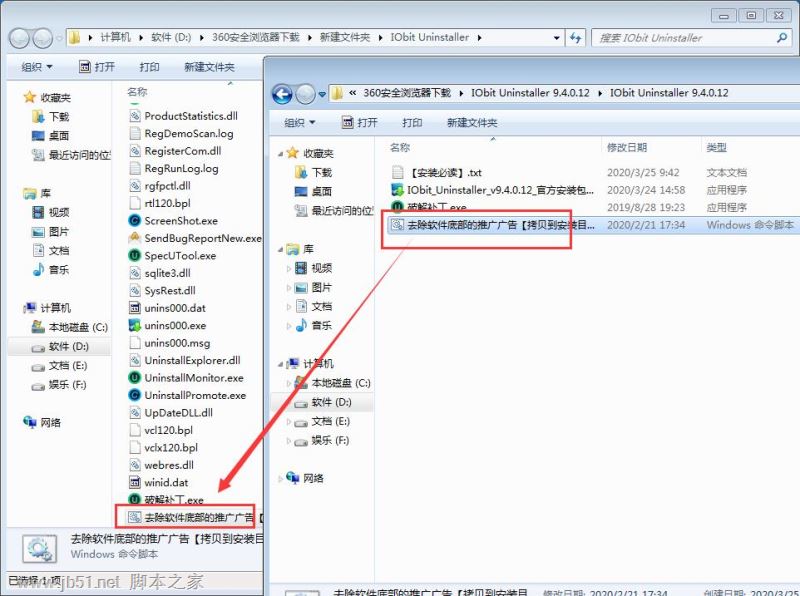
Task: Navigate to 计算机 breadcrumb in rear window
Action: tap(115, 37)
